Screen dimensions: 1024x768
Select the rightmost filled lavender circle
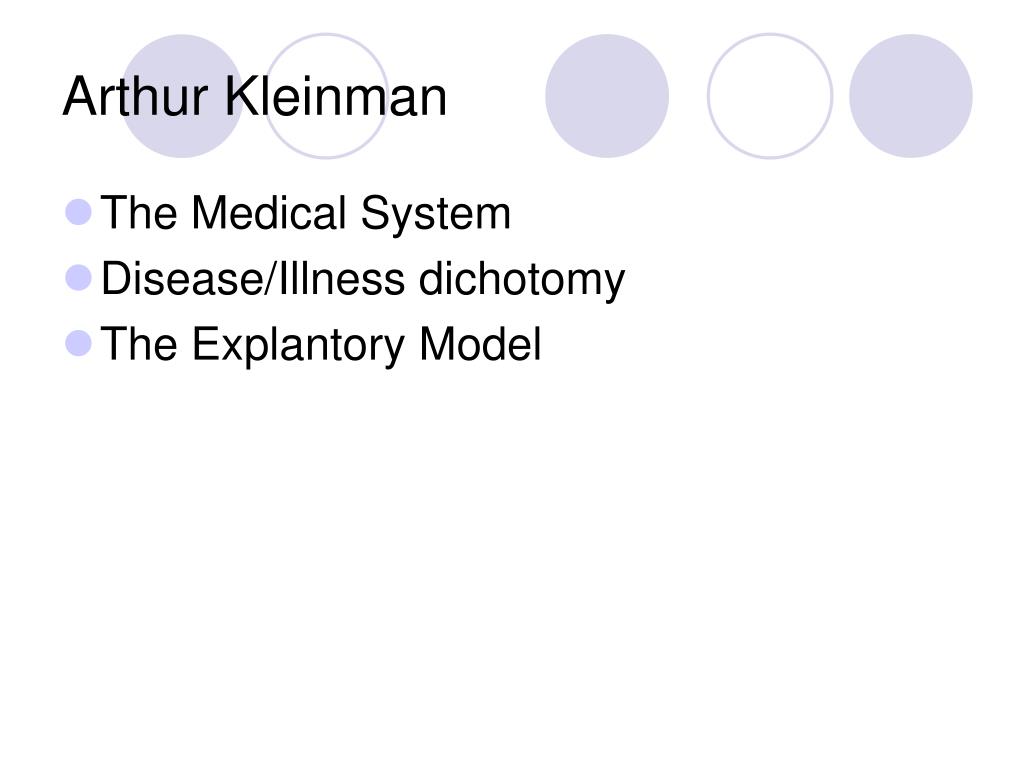(910, 96)
